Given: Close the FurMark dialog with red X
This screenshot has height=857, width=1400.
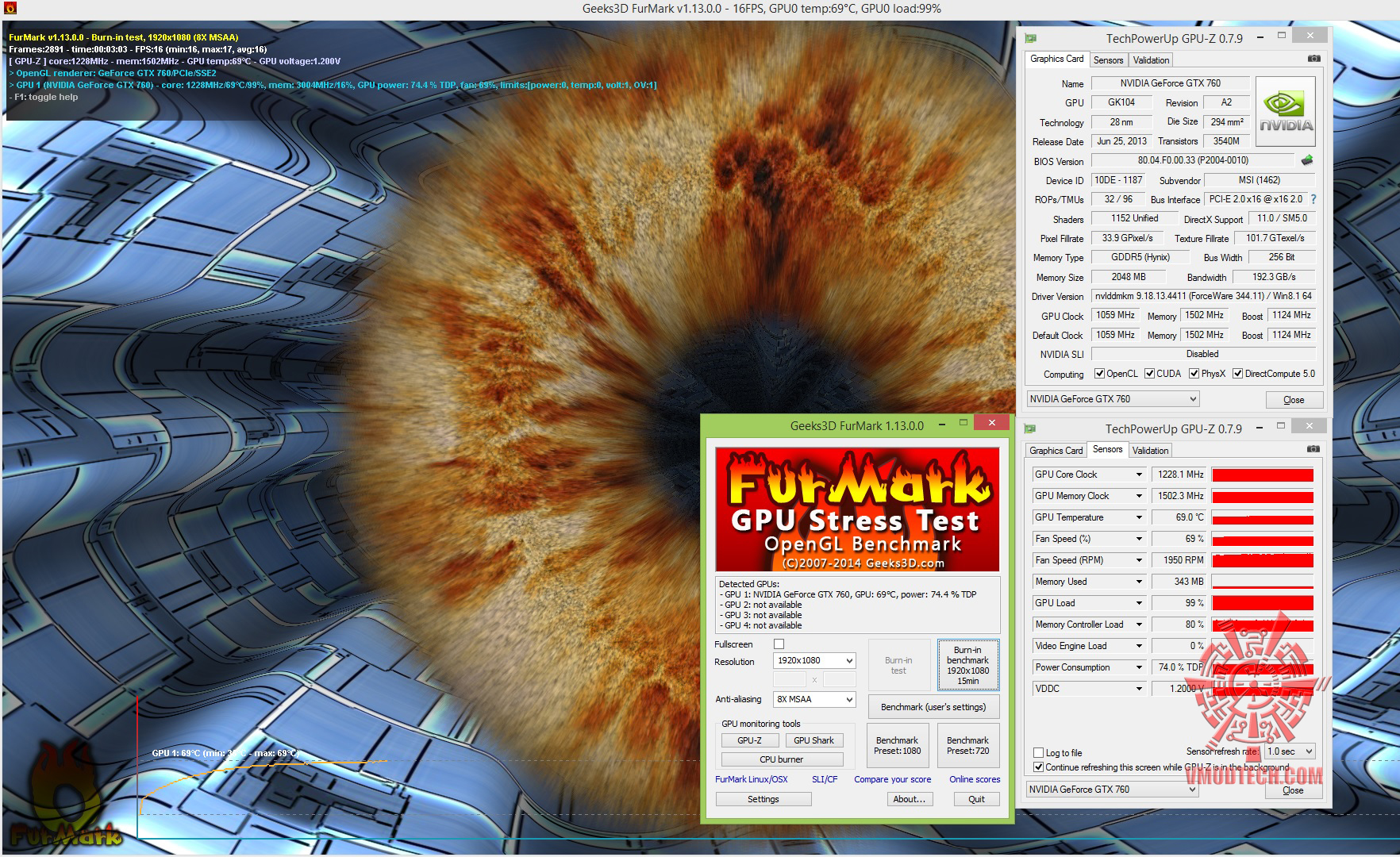Looking at the screenshot, I should coord(991,422).
